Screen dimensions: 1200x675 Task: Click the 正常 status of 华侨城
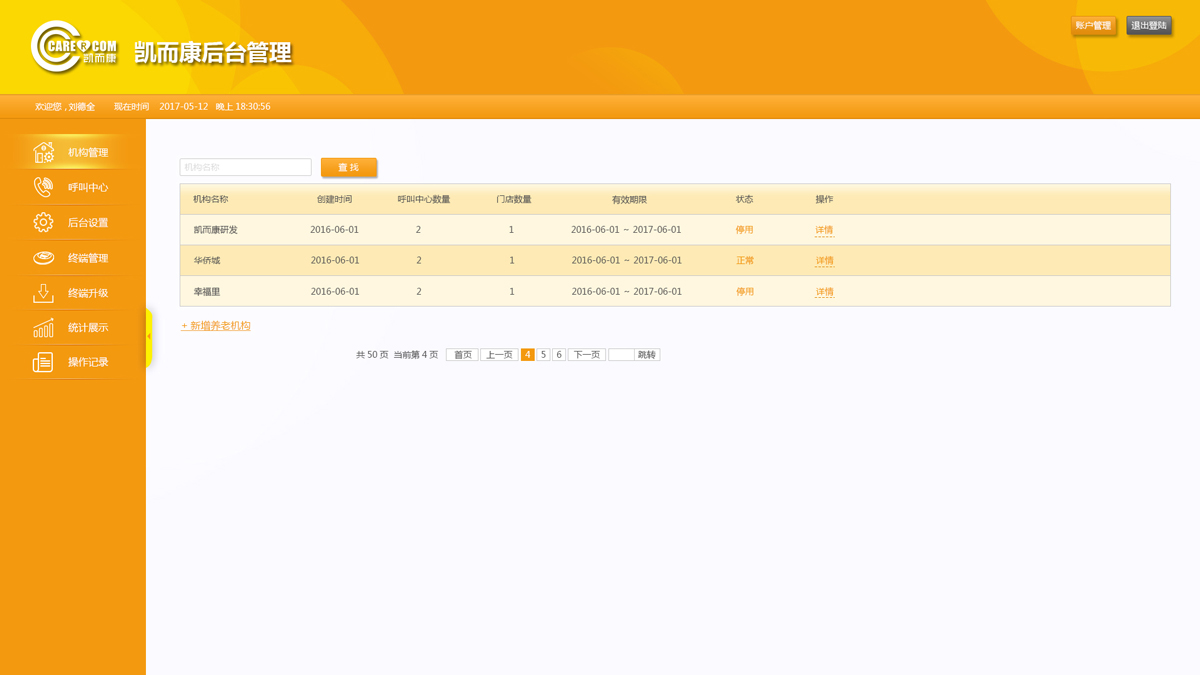(x=745, y=261)
